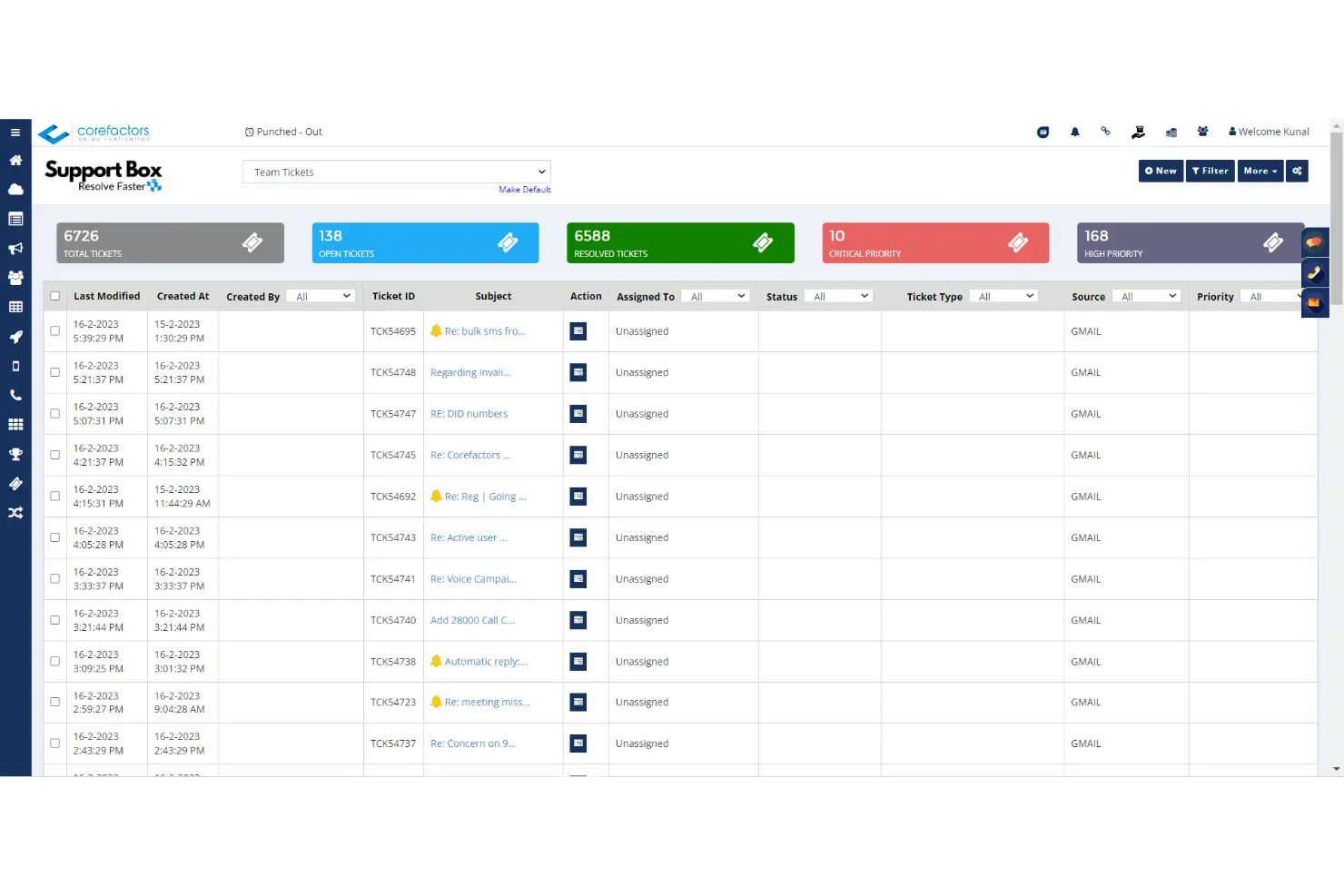Click the Make Default link
This screenshot has height=896, width=1344.
pyautogui.click(x=525, y=190)
